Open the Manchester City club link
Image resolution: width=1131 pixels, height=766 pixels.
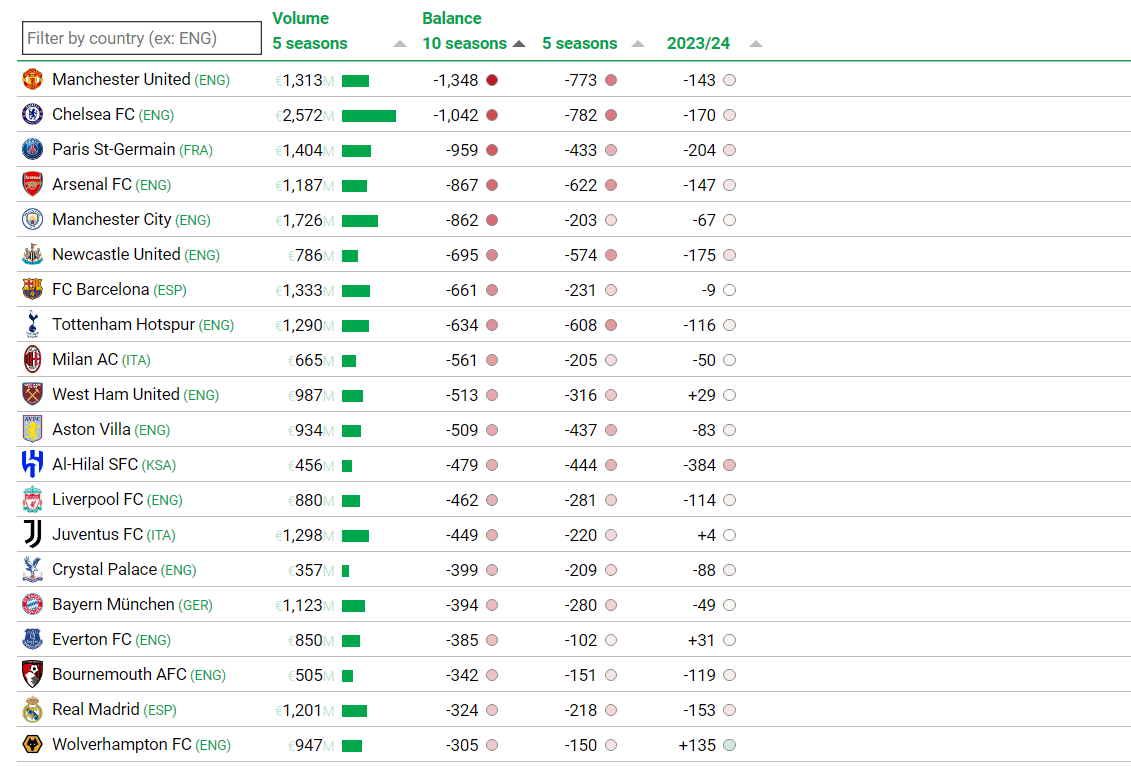tap(112, 220)
